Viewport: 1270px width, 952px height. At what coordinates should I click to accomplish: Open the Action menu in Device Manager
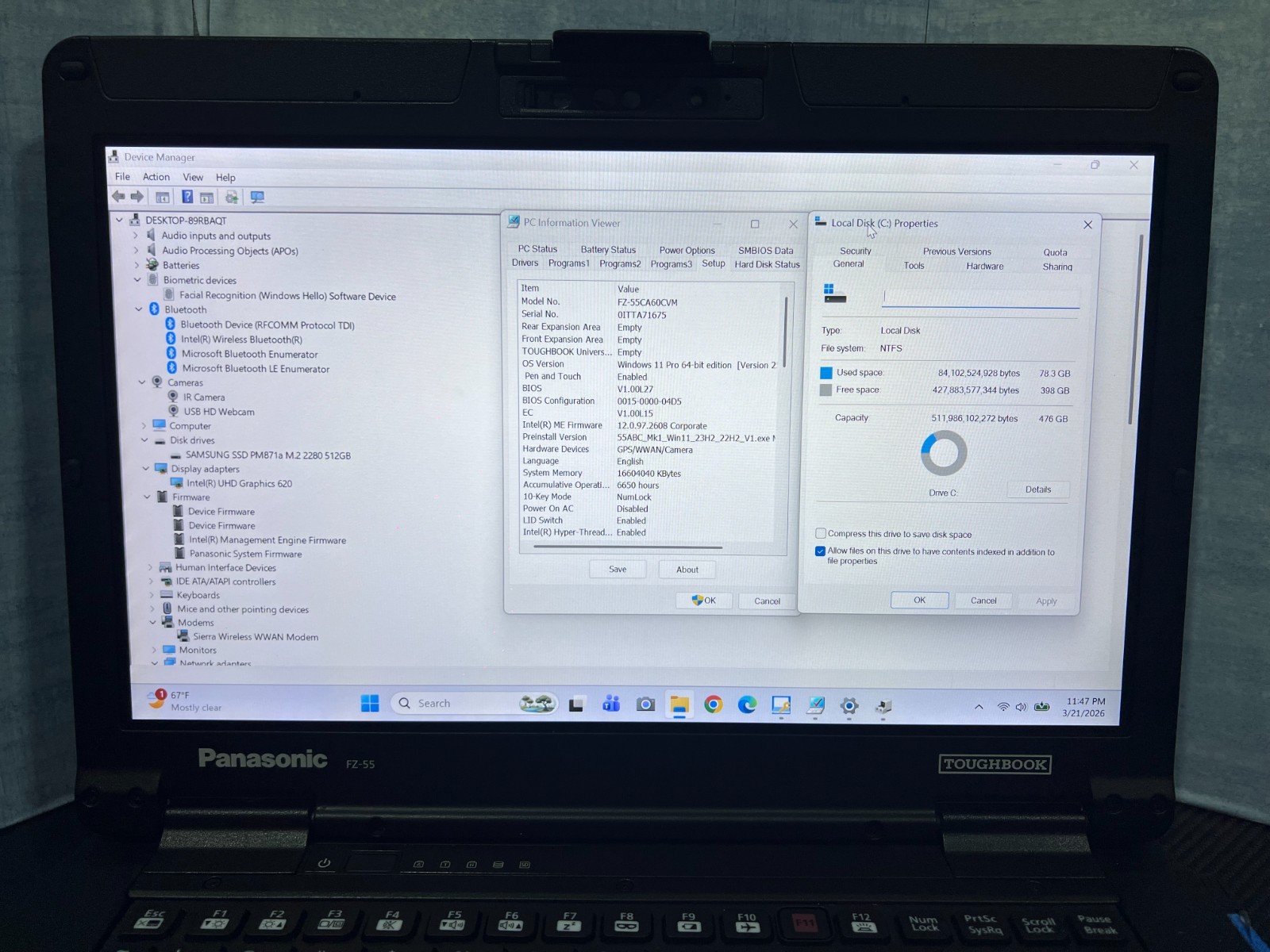156,177
